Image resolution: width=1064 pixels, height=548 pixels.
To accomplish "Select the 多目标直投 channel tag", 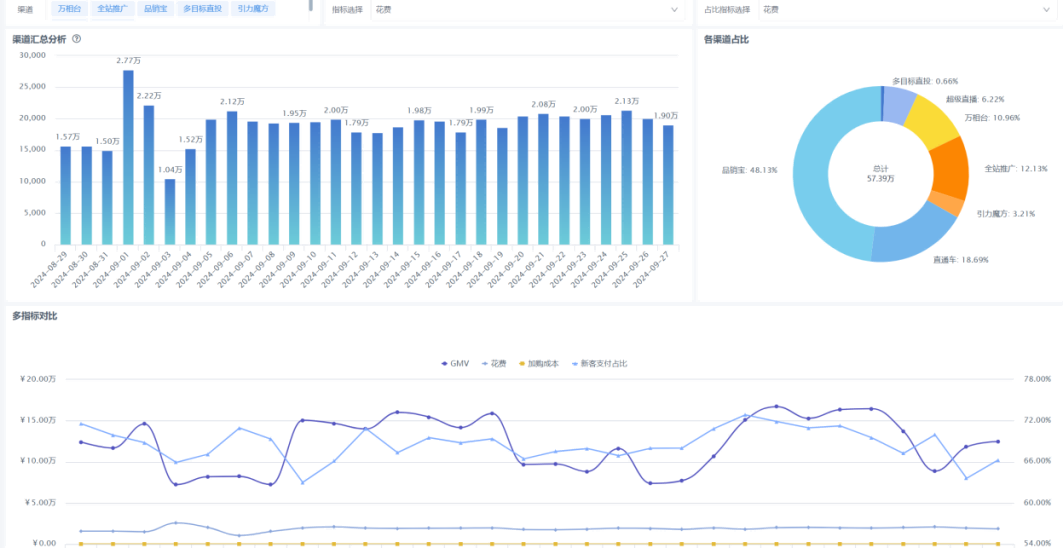I will tap(202, 9).
